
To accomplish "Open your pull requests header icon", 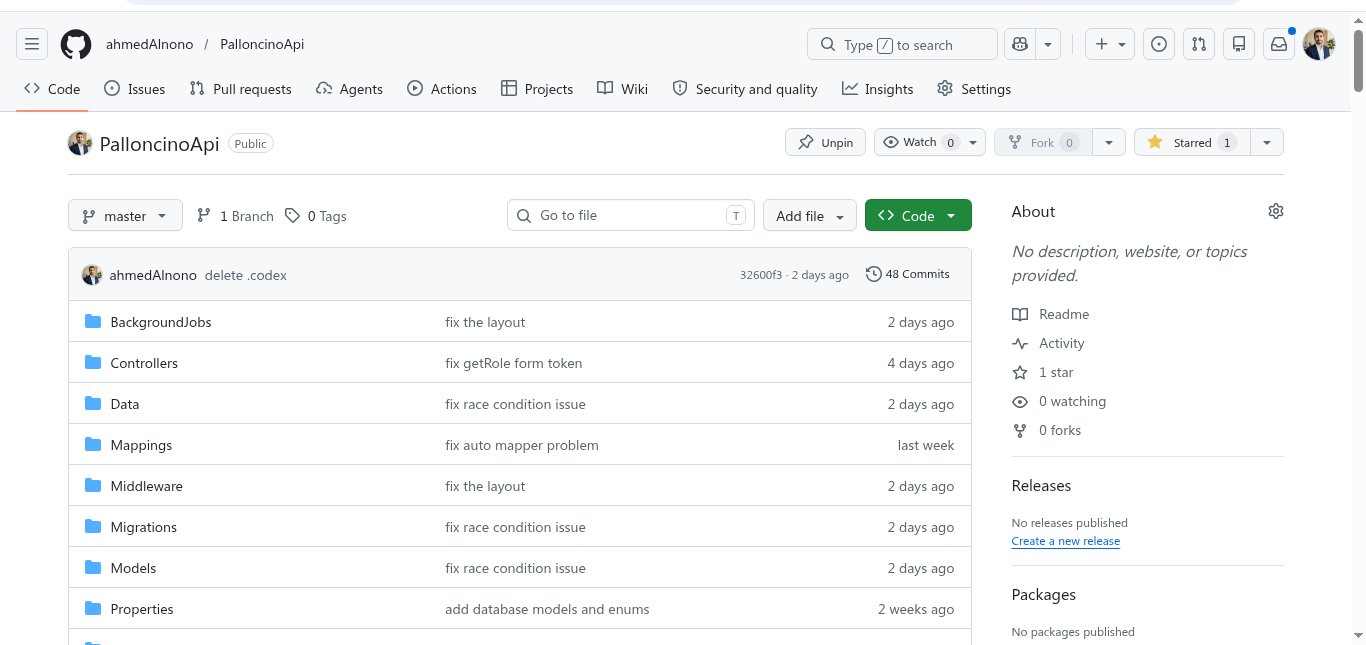I will [x=1199, y=44].
